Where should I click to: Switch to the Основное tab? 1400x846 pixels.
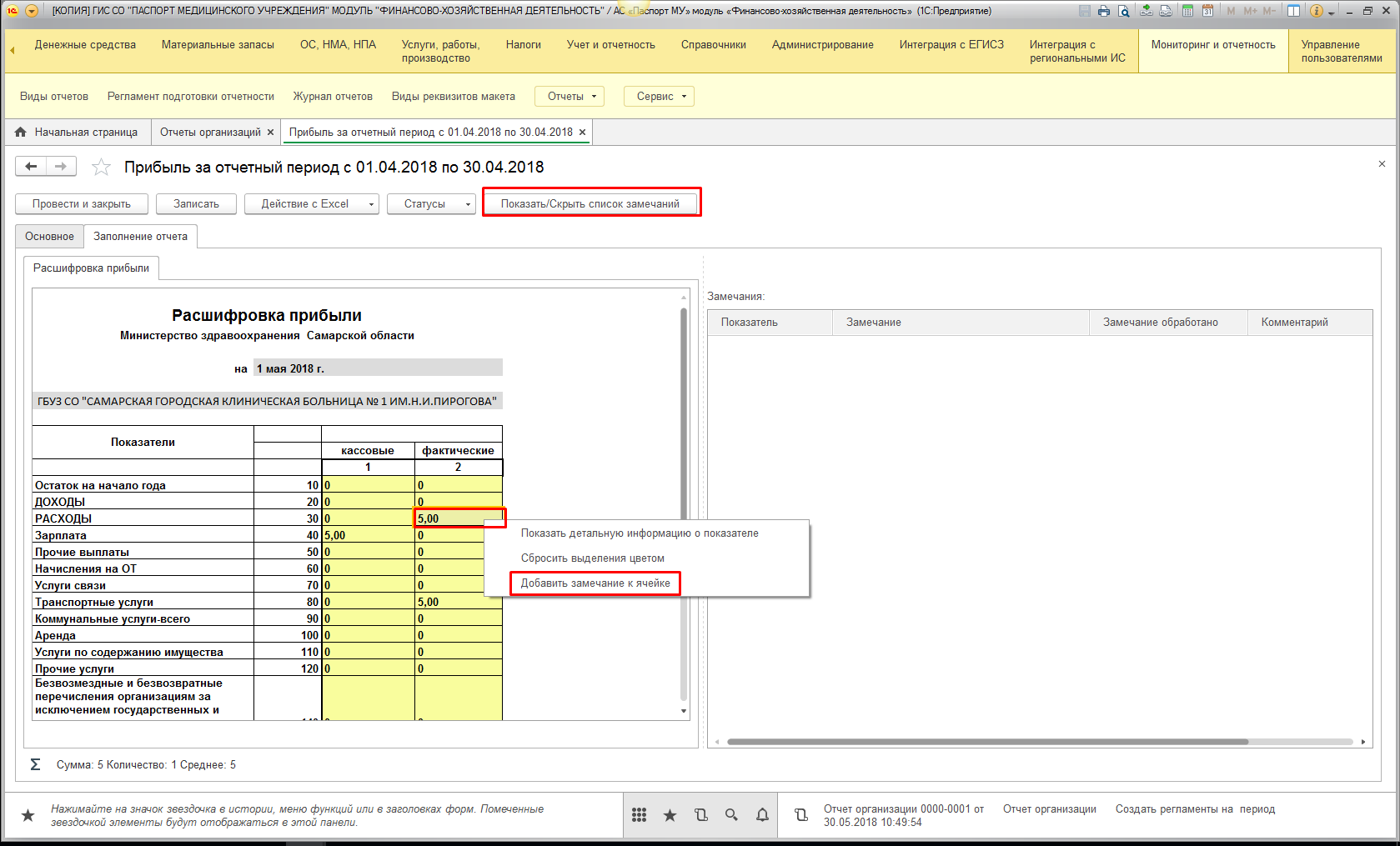click(49, 237)
